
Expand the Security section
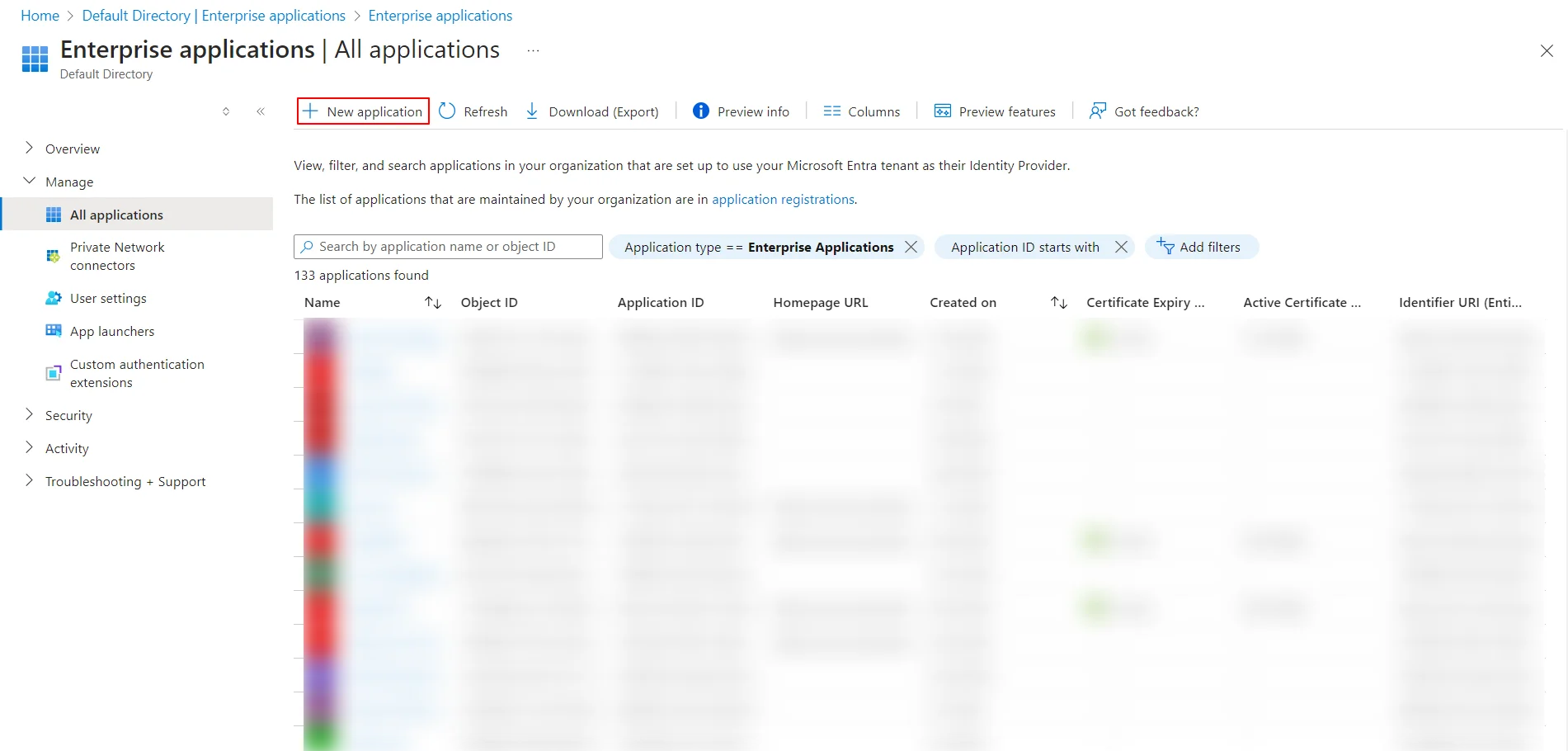68,415
